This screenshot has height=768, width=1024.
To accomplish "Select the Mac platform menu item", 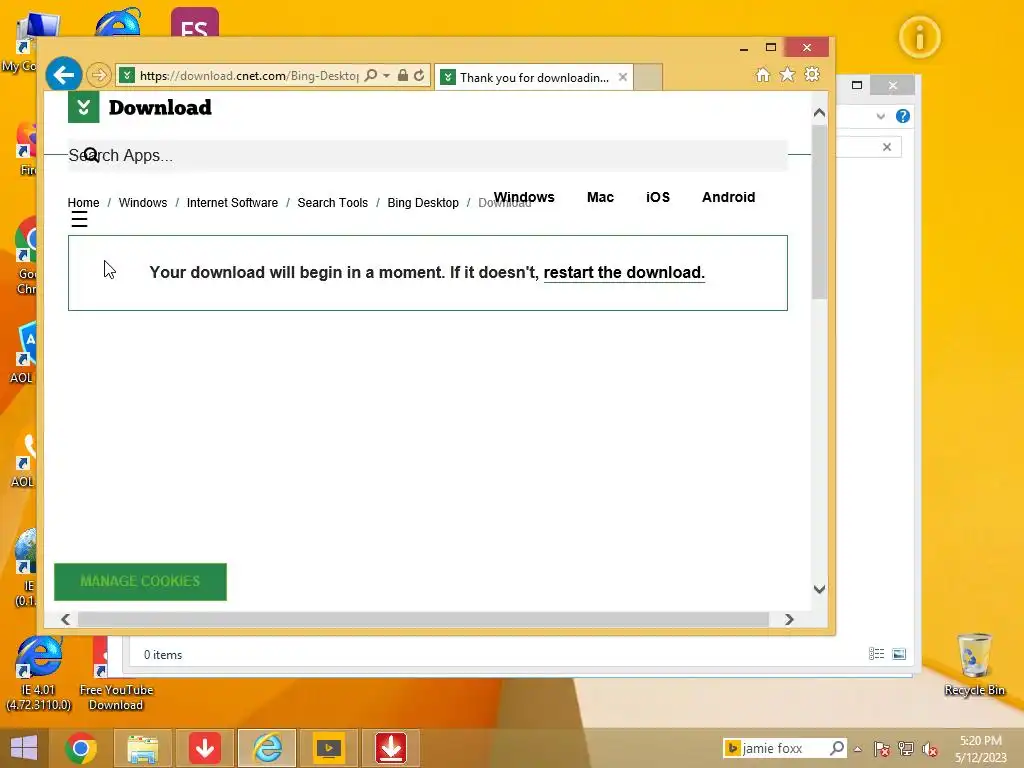I will click(x=600, y=197).
